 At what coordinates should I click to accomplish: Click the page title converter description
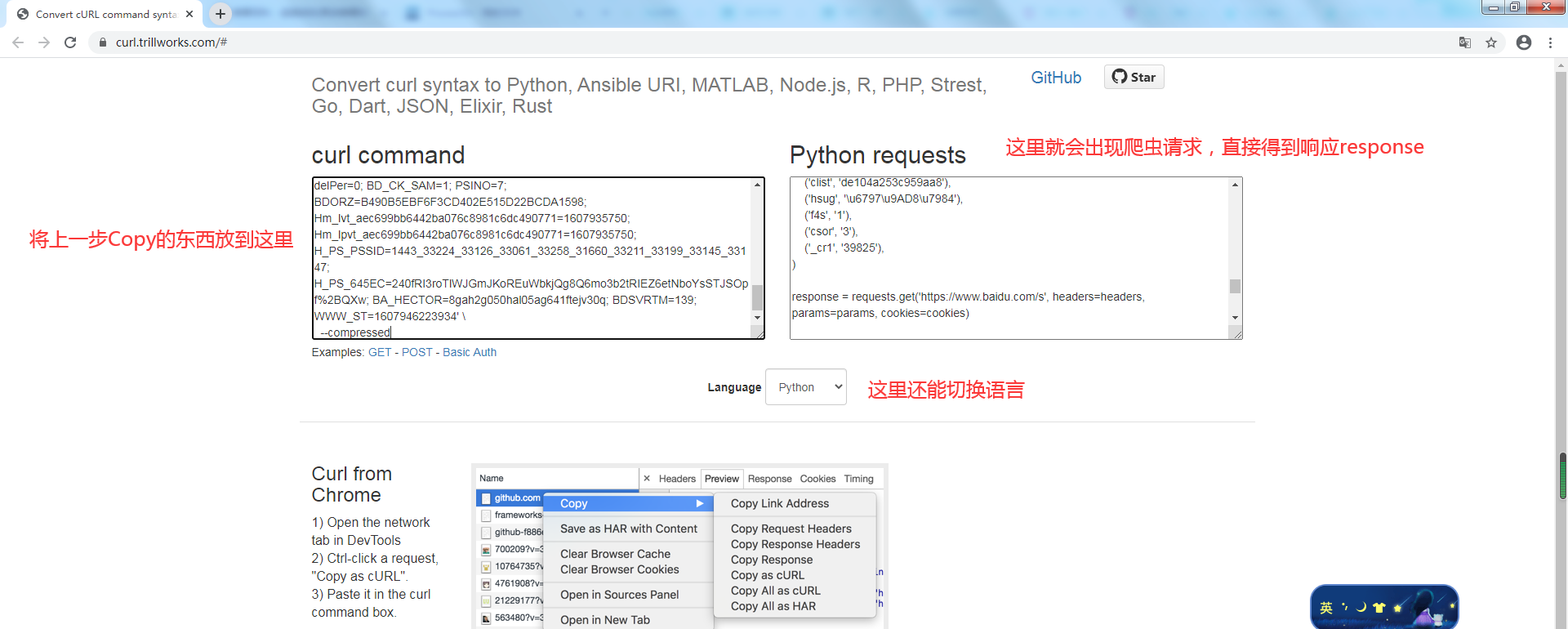[649, 96]
